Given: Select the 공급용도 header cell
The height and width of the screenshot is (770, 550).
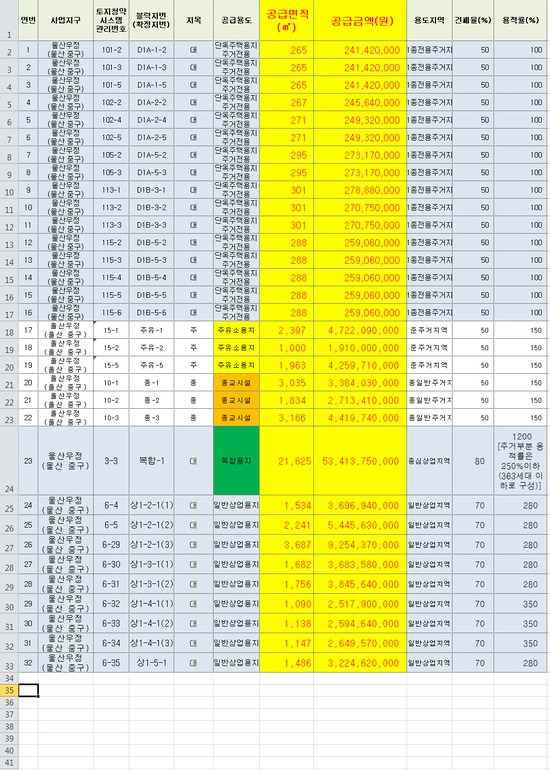Looking at the screenshot, I should pyautogui.click(x=236, y=20).
